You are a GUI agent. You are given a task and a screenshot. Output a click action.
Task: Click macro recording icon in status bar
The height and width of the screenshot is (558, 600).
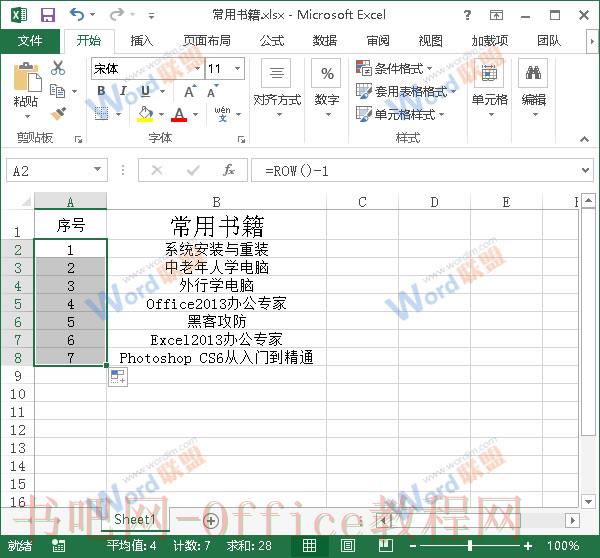[x=59, y=546]
